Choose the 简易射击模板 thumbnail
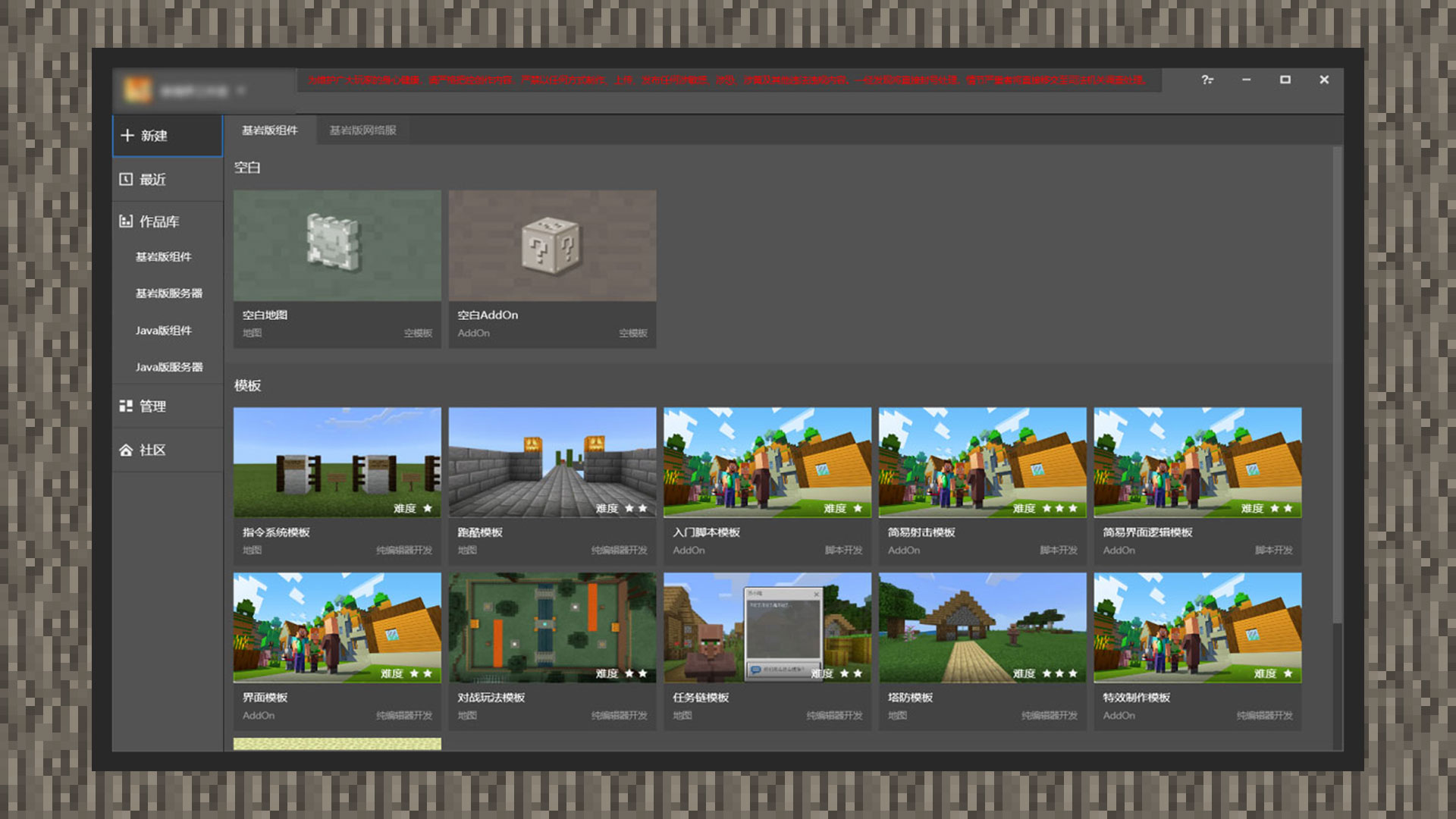Screen dimensions: 1456x819 click(983, 463)
